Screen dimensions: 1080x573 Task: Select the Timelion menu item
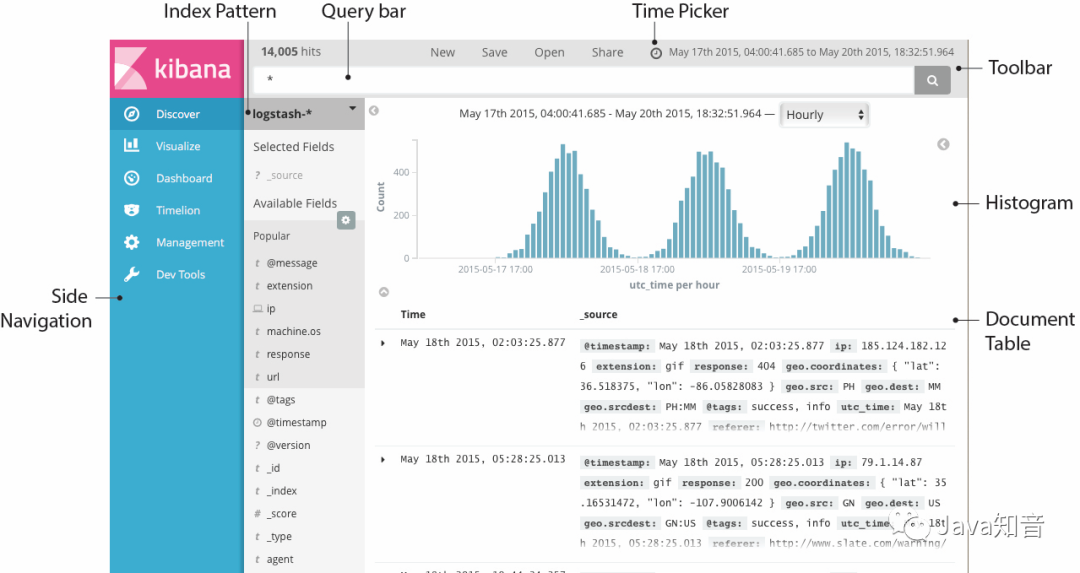[x=177, y=210]
